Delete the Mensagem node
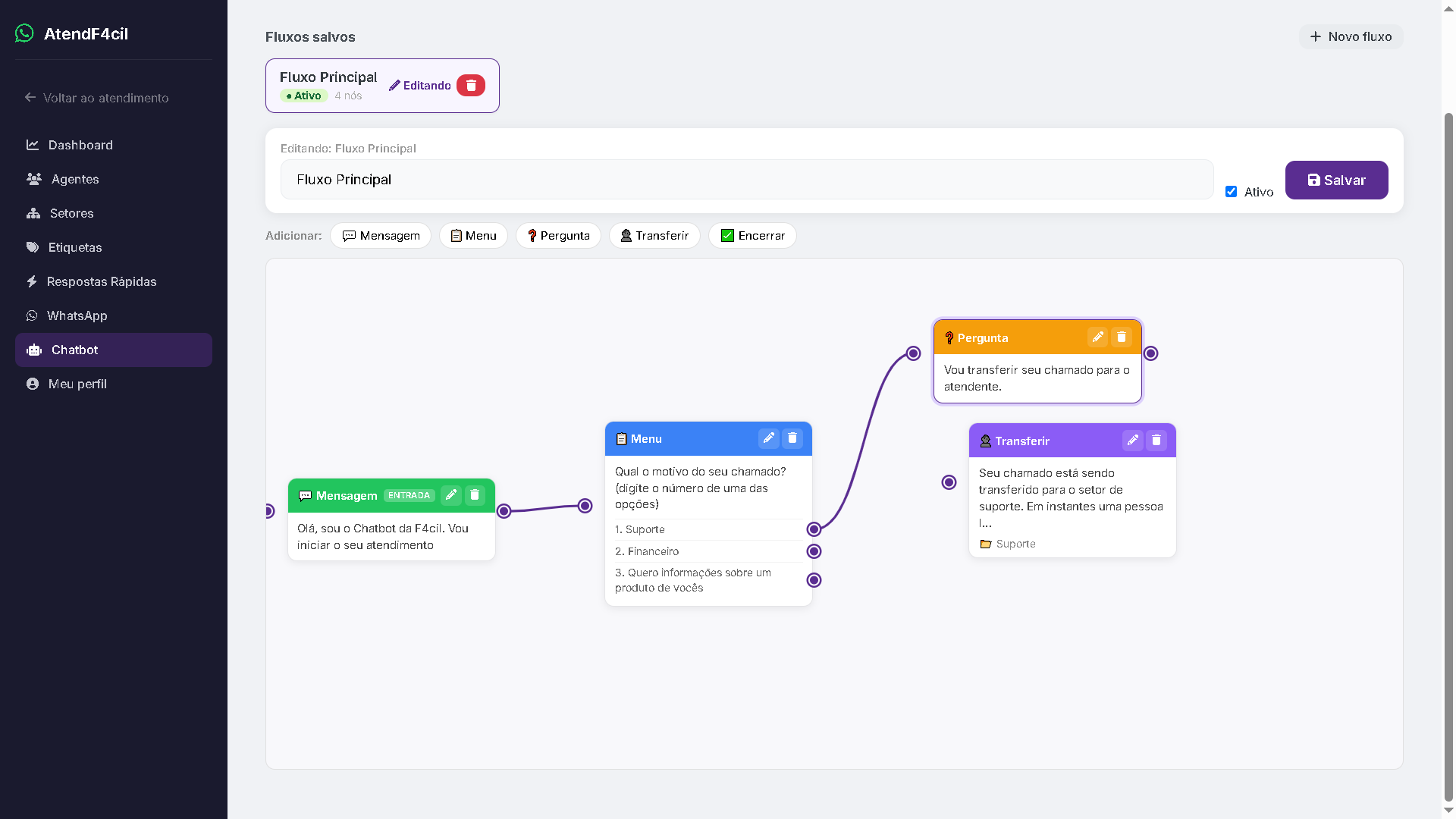1456x819 pixels. click(x=475, y=495)
